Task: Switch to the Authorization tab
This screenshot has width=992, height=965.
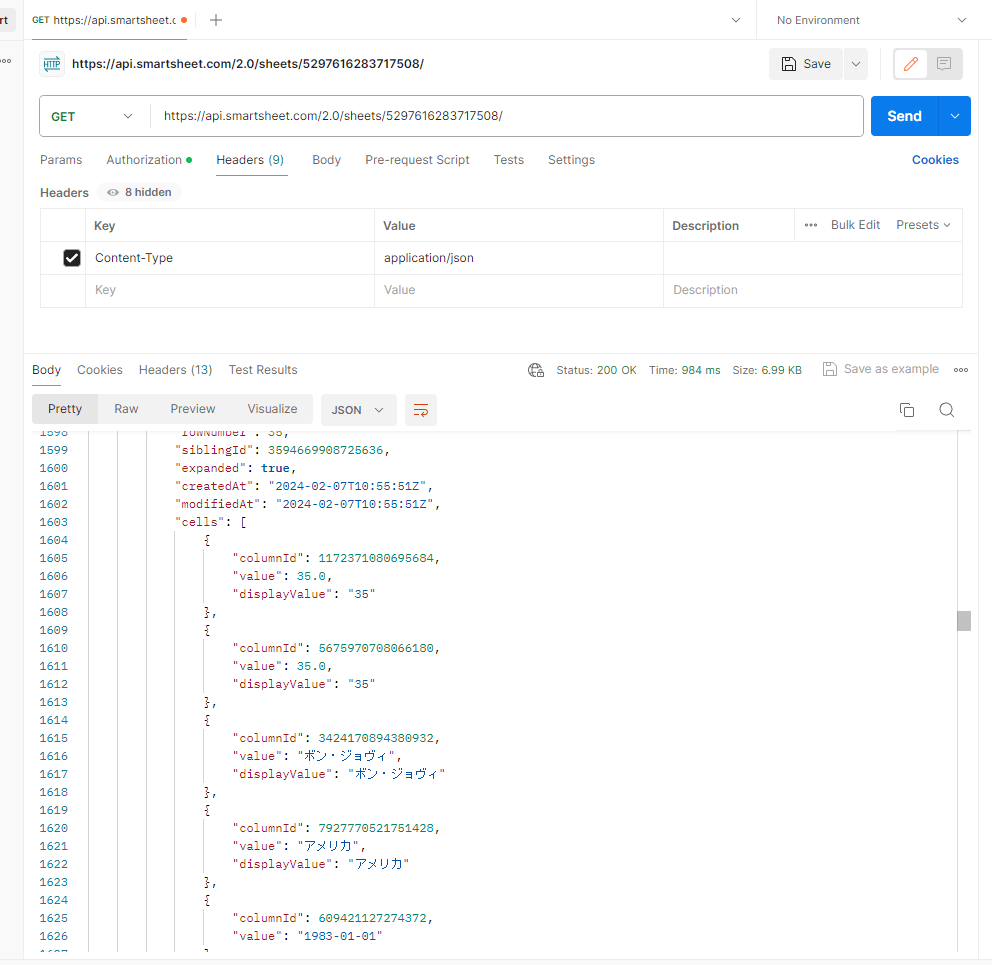Action: [145, 160]
